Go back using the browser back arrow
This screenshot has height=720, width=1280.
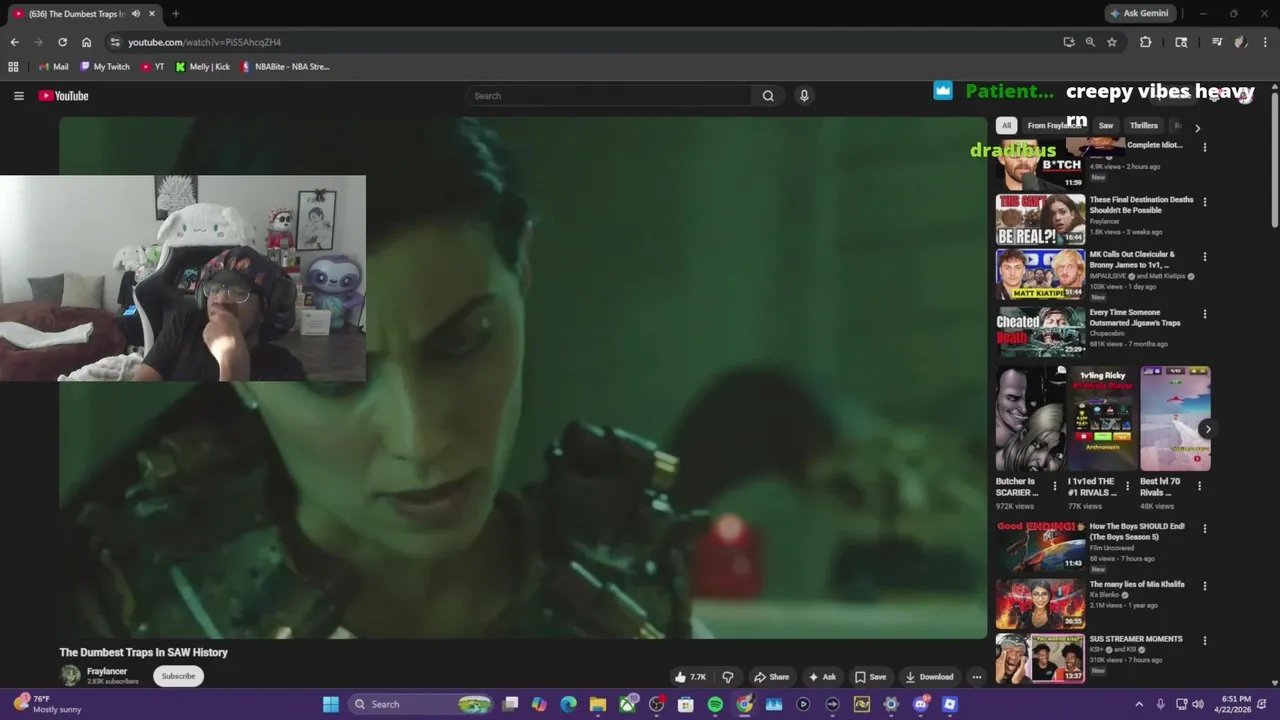pos(14,42)
